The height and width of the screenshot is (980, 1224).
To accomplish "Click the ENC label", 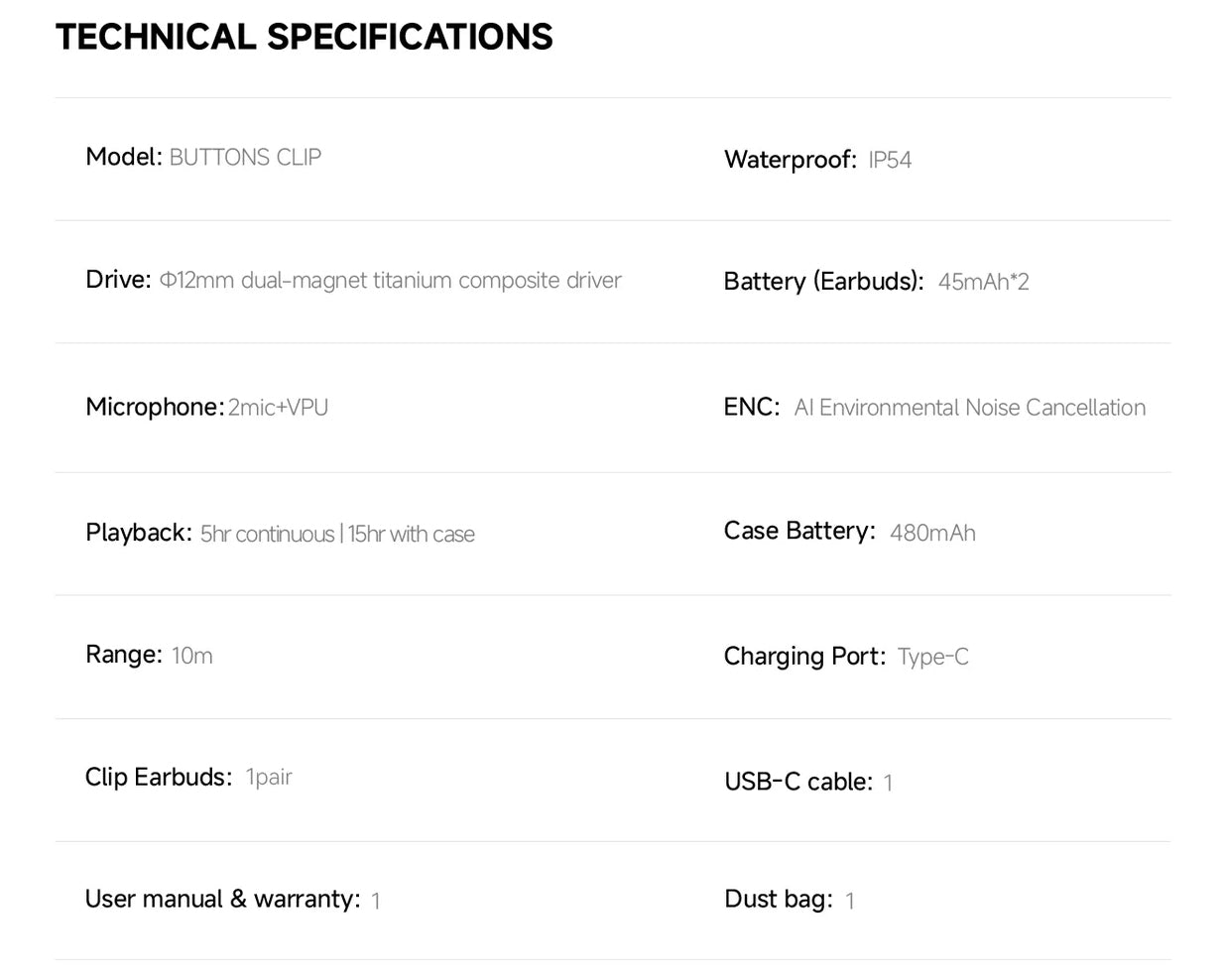I will click(x=751, y=408).
